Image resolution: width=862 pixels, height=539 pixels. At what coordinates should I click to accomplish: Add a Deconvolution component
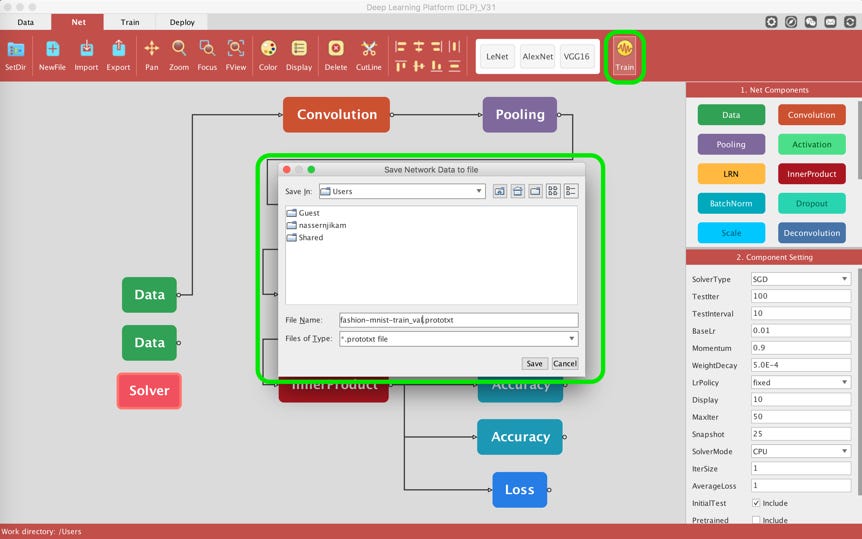[811, 233]
